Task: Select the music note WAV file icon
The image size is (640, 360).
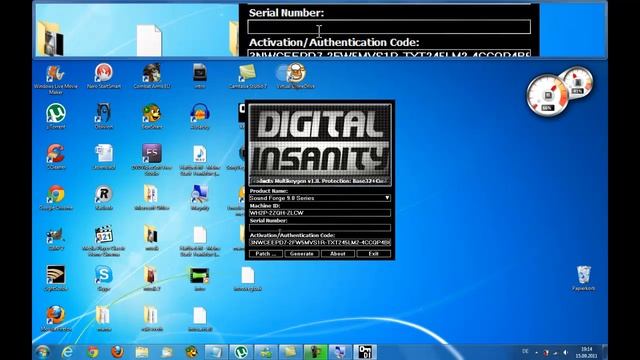Action: (x=200, y=160)
